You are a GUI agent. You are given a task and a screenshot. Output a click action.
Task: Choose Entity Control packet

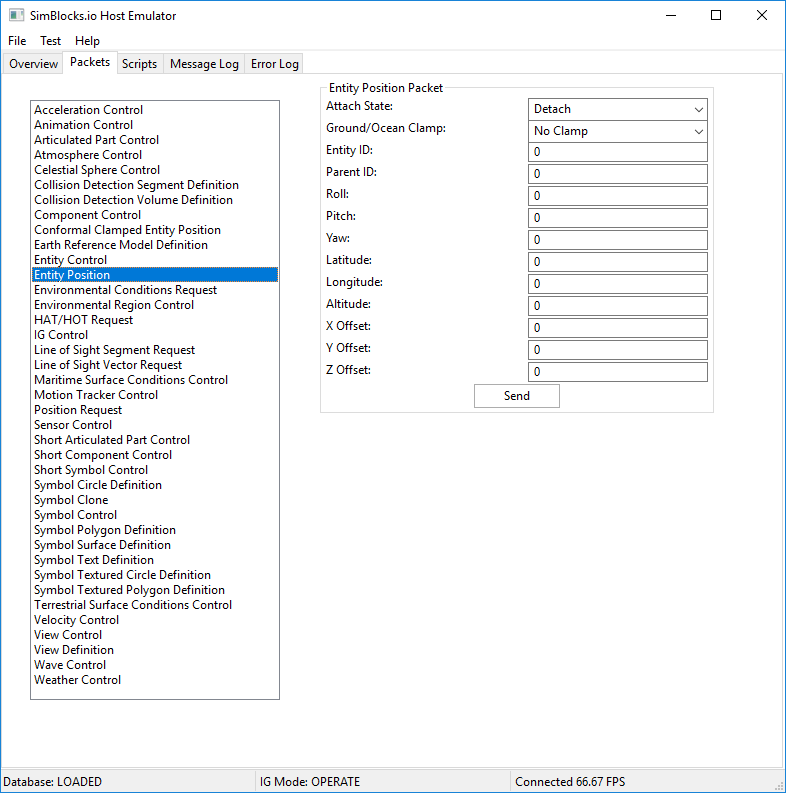[x=155, y=260]
